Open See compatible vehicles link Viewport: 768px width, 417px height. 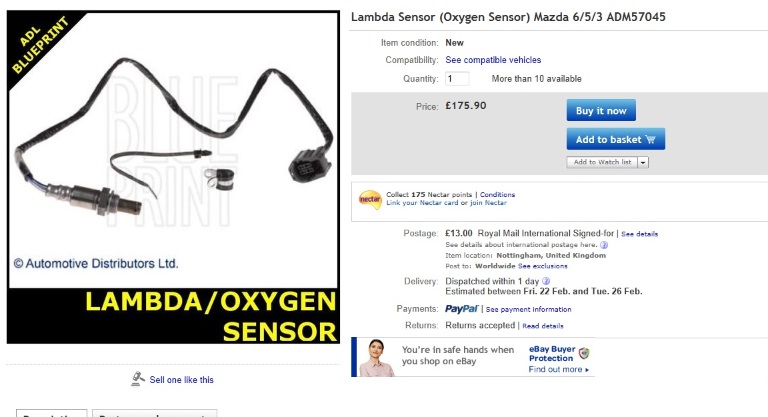493,60
